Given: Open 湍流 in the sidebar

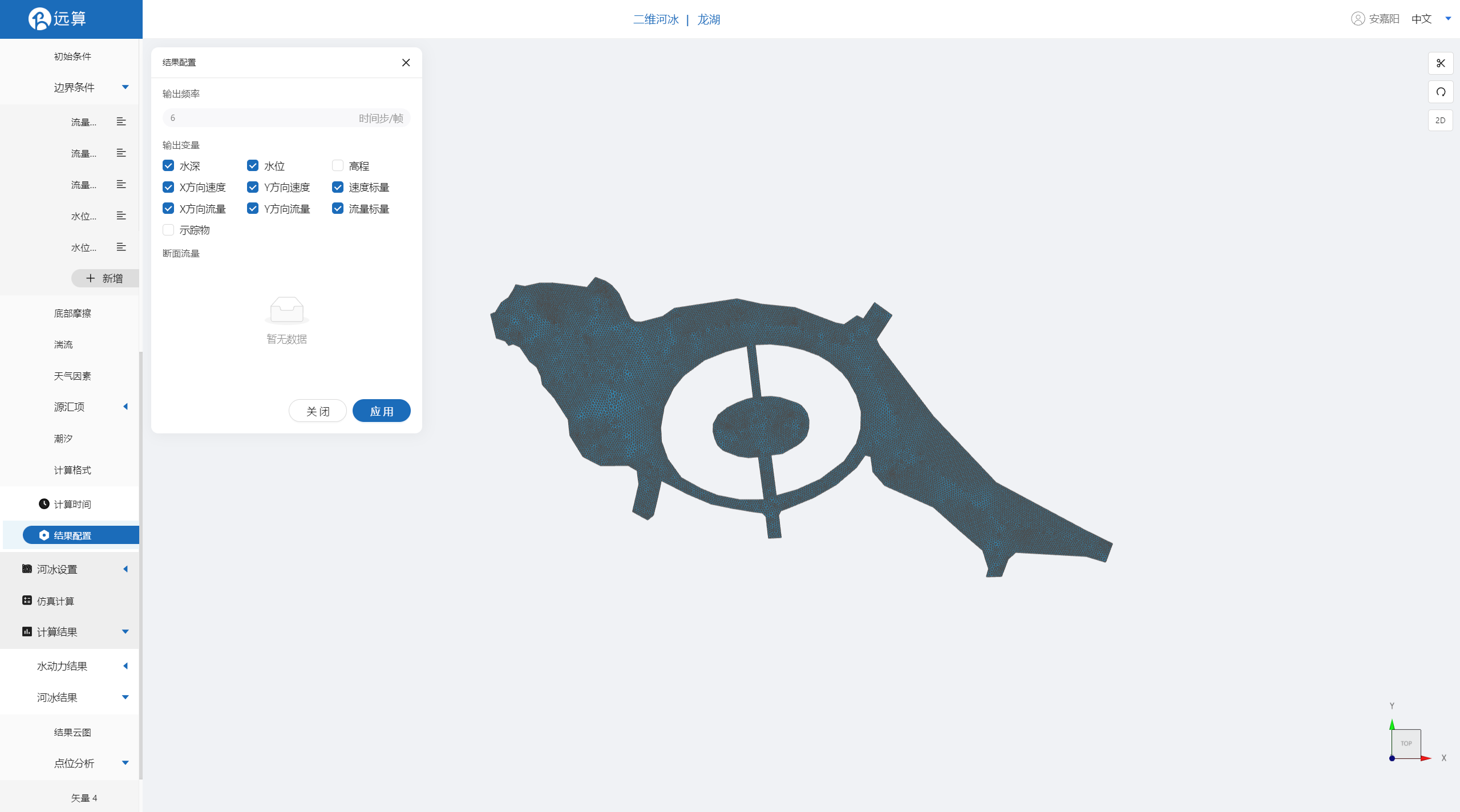Looking at the screenshot, I should coord(63,344).
